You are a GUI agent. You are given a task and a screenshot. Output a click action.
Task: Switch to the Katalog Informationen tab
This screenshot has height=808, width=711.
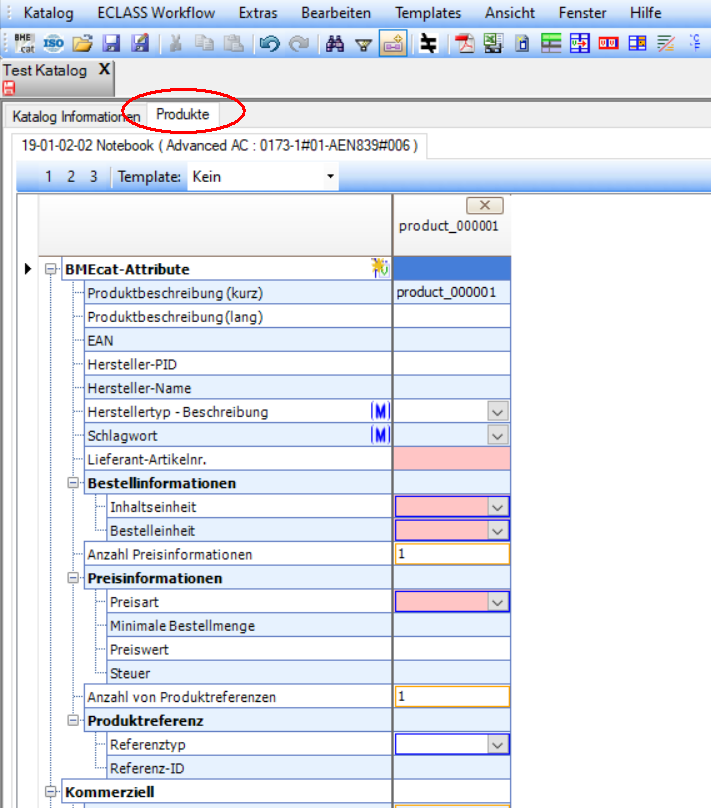[x=74, y=116]
